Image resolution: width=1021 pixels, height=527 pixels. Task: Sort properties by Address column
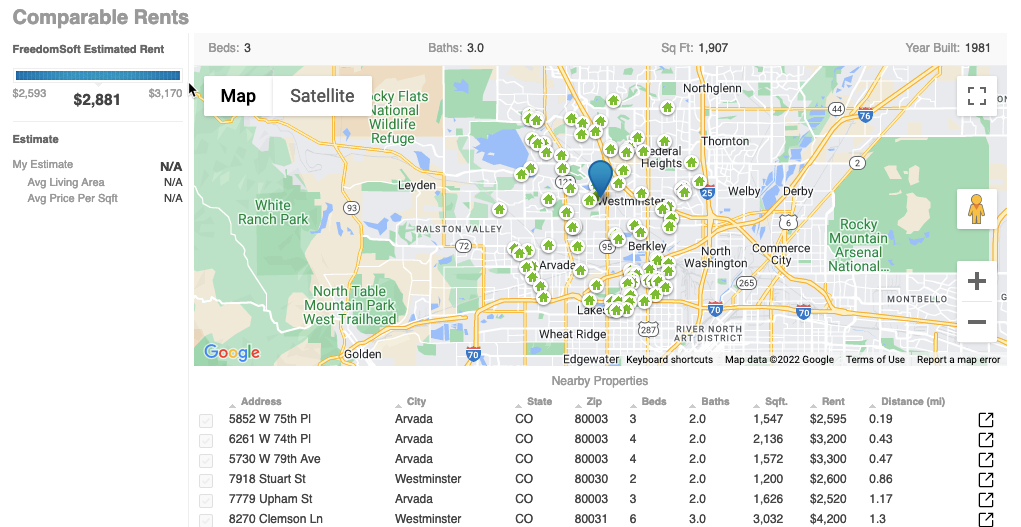click(x=260, y=402)
